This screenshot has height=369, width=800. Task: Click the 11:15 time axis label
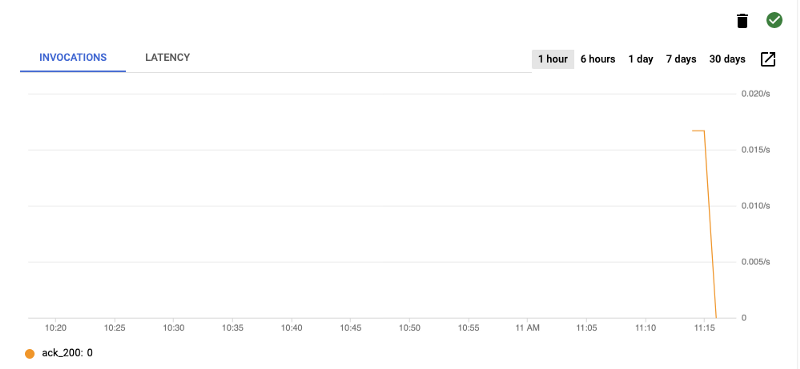tap(704, 328)
